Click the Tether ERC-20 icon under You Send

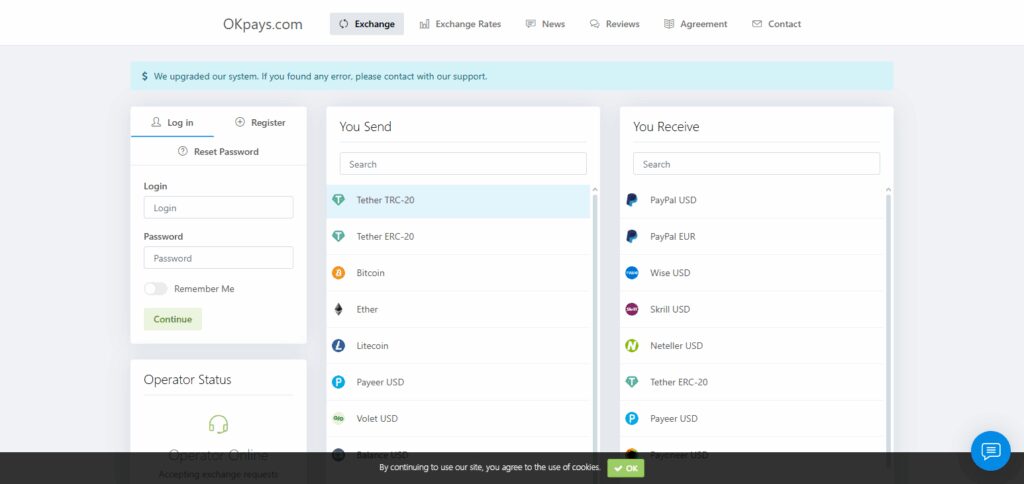[x=338, y=236]
